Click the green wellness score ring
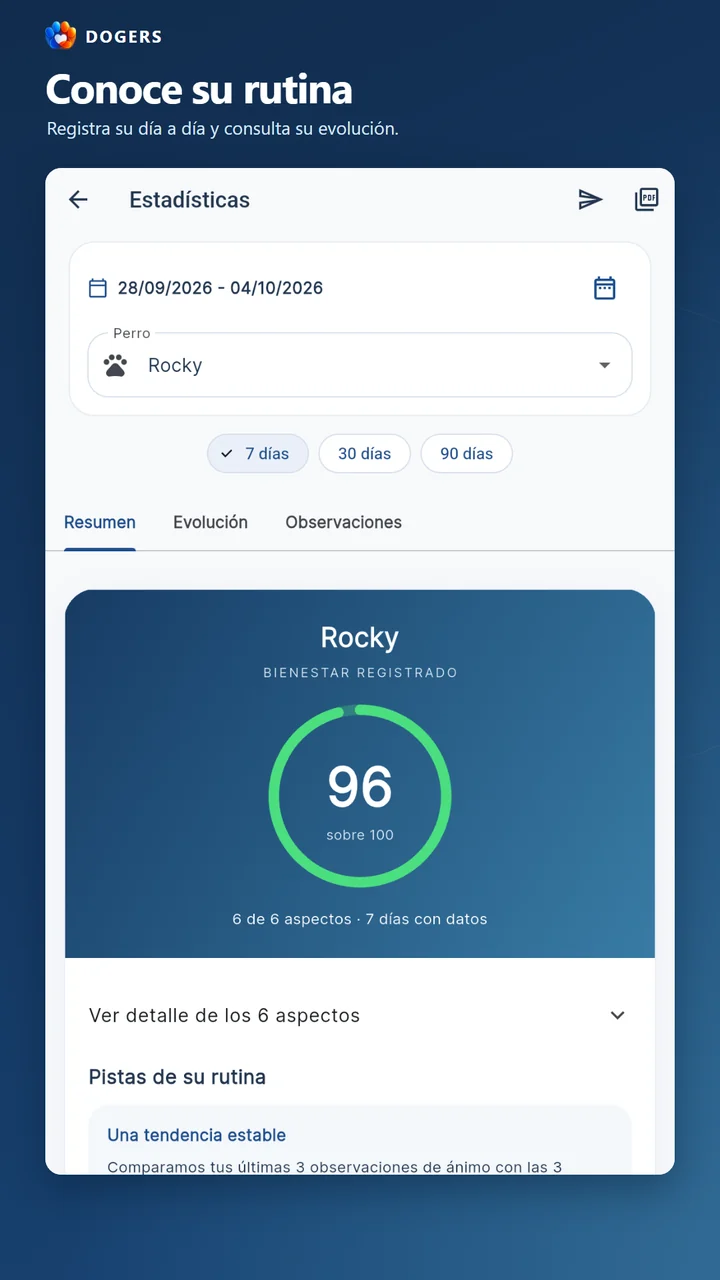The height and width of the screenshot is (1280, 720). pyautogui.click(x=360, y=796)
